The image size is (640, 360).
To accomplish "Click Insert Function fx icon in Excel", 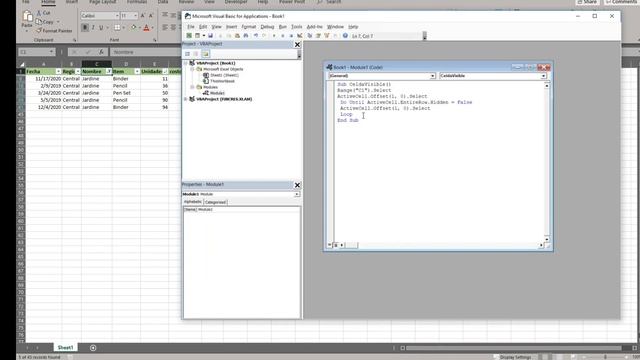I will [x=101, y=52].
